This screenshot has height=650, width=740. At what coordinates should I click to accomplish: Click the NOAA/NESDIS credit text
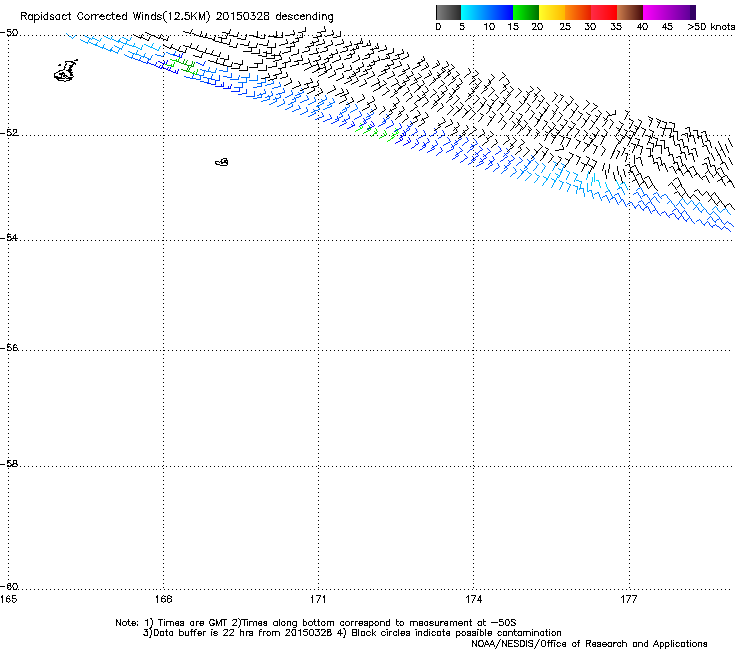tap(589, 644)
